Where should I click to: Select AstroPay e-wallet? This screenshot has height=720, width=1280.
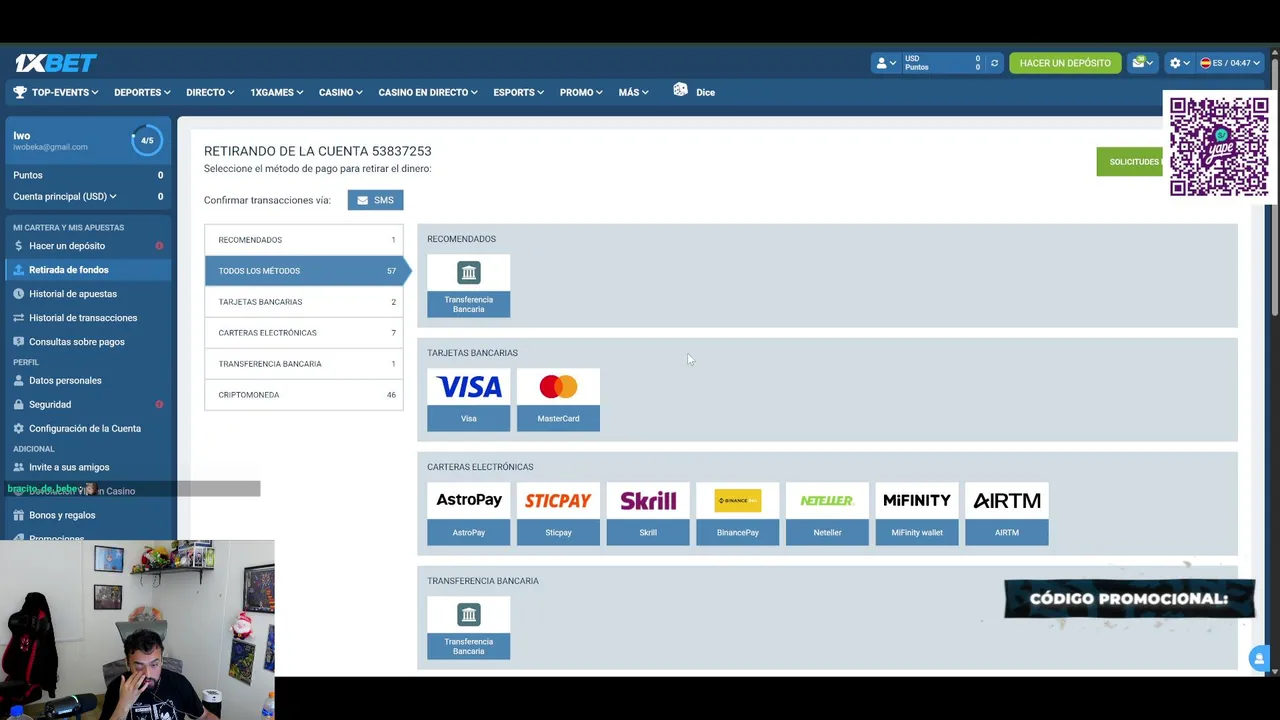468,514
